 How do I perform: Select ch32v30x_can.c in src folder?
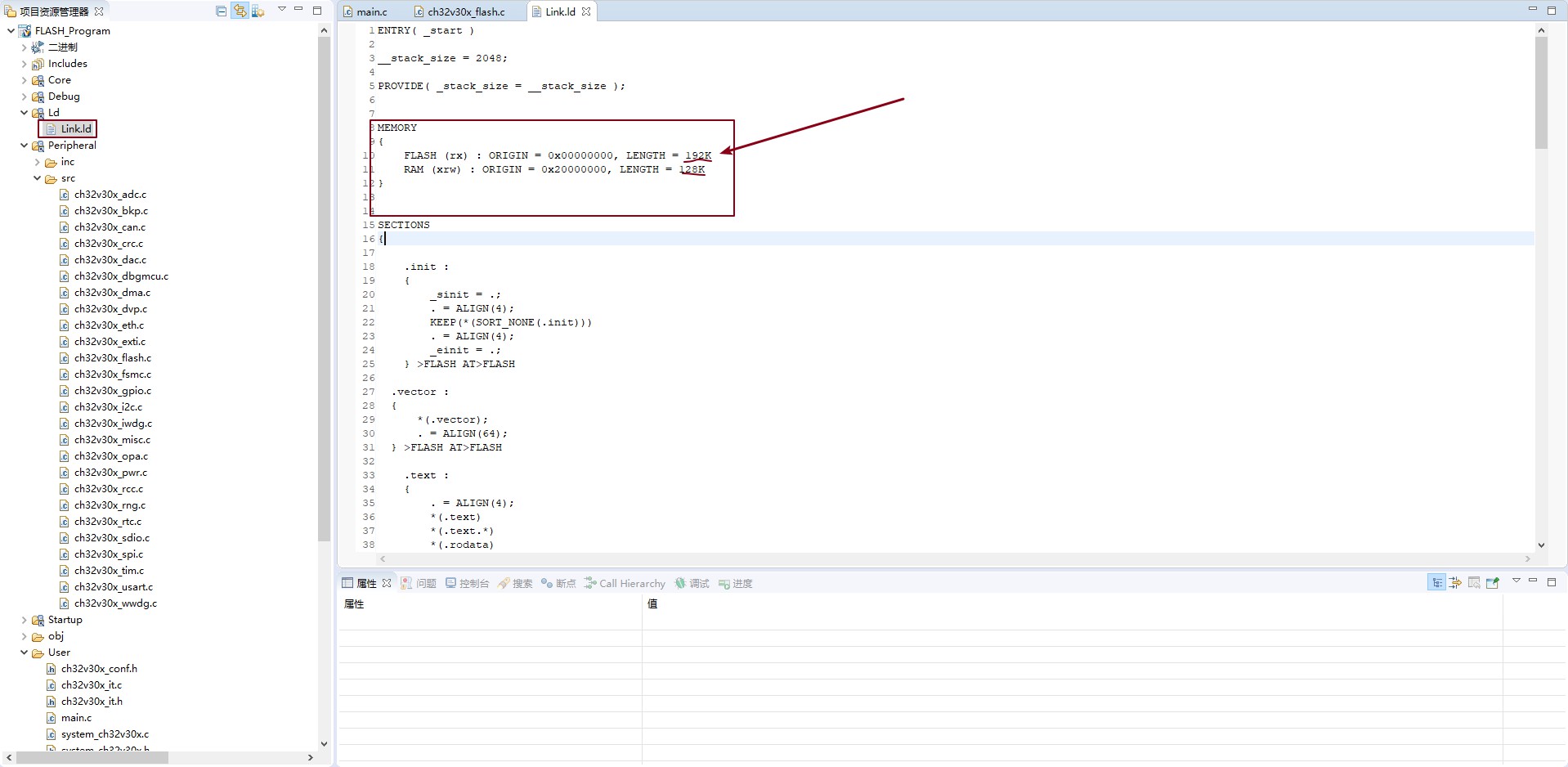110,227
